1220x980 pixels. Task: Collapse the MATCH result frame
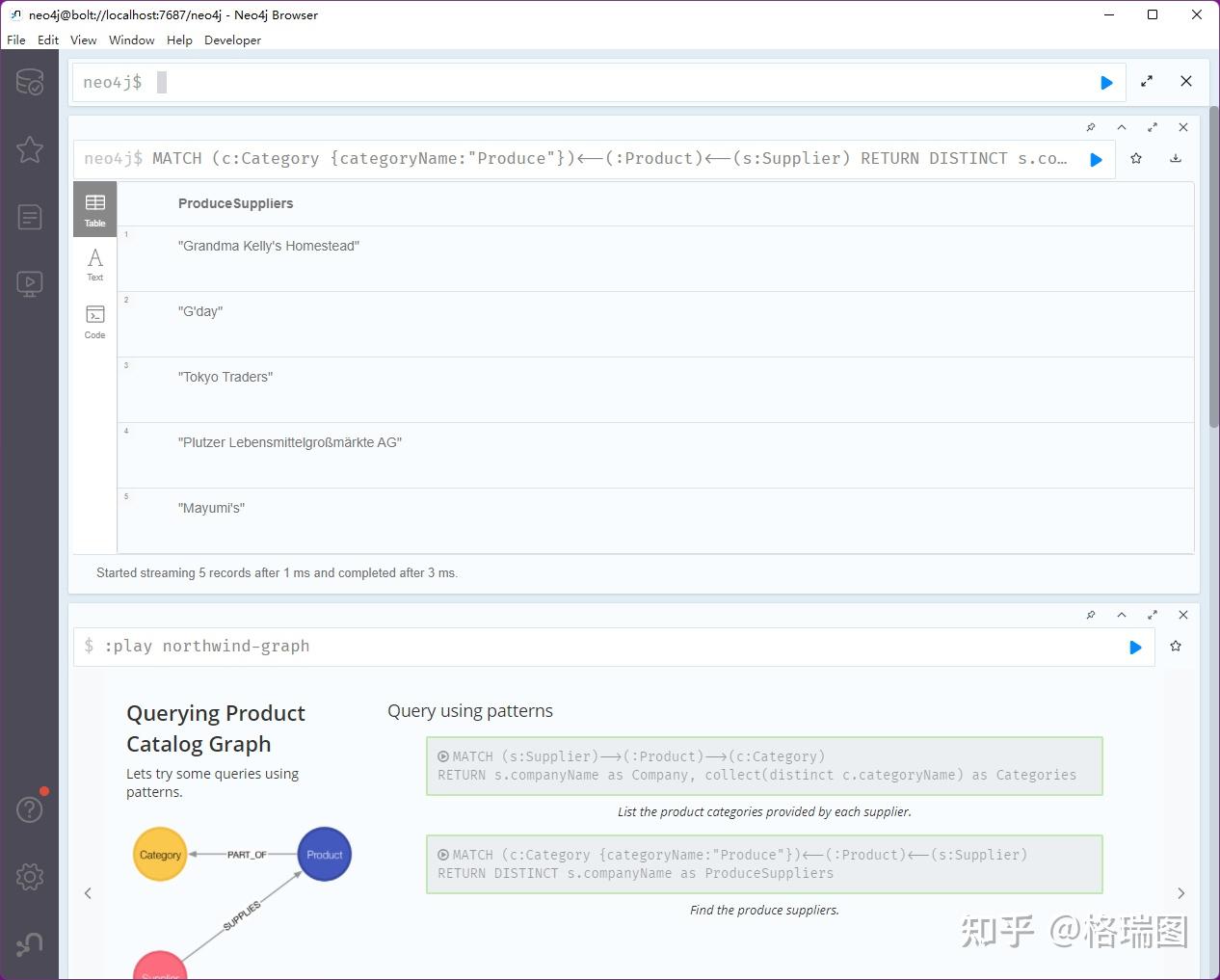click(x=1122, y=127)
